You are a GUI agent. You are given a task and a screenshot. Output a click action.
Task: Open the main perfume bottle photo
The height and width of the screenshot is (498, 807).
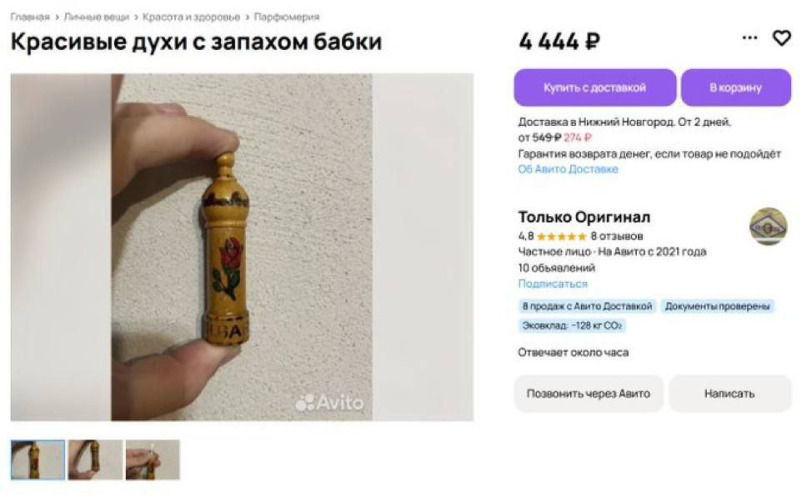(x=242, y=247)
